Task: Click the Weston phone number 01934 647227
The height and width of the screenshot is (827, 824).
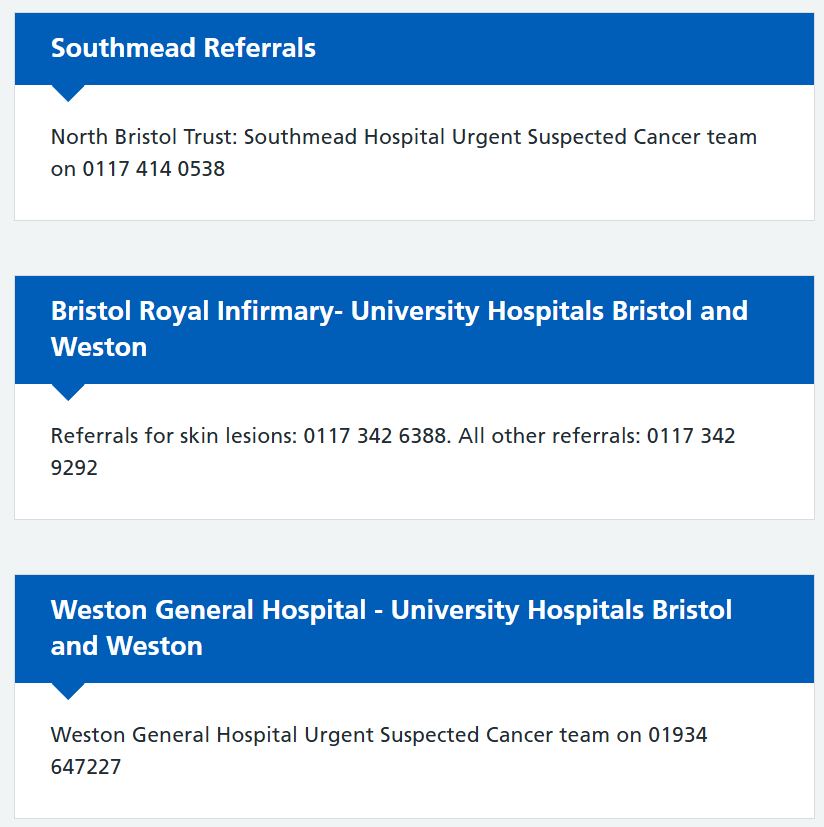Action: tap(379, 751)
